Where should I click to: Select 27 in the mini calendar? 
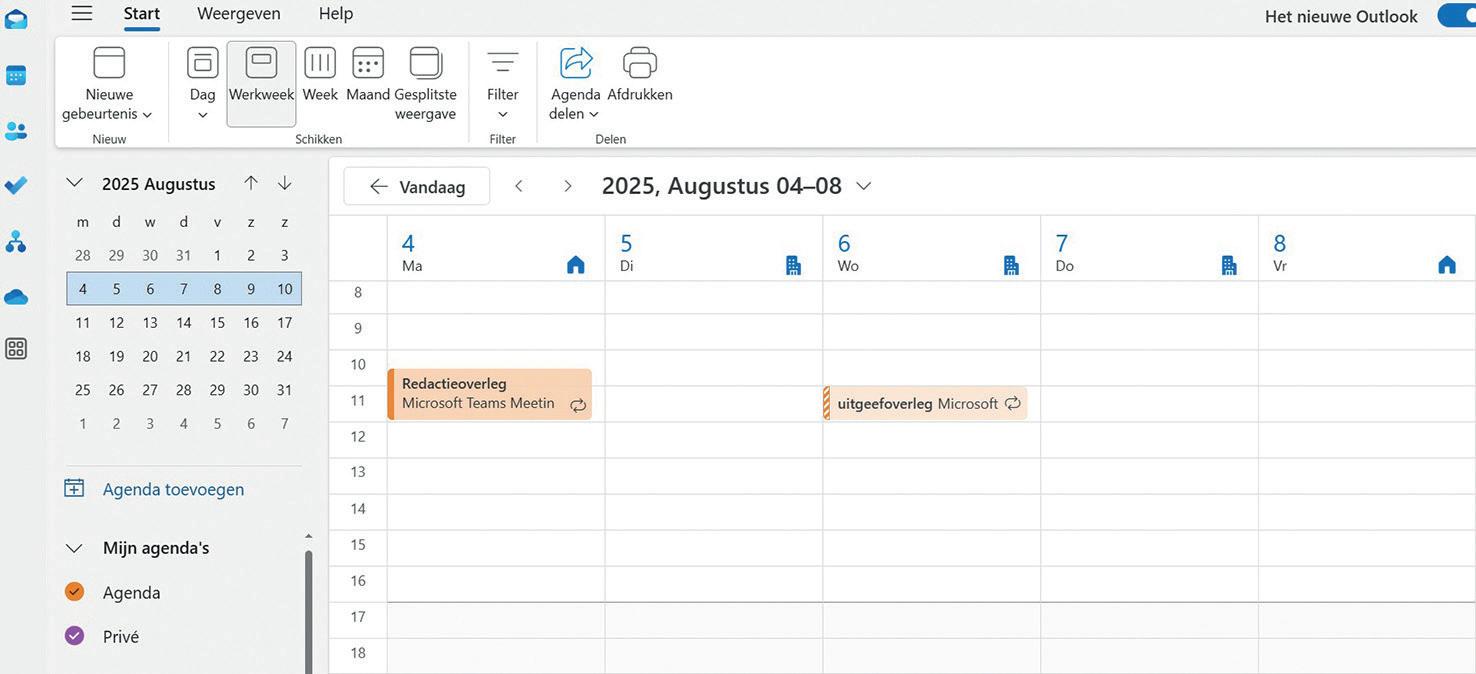(150, 390)
